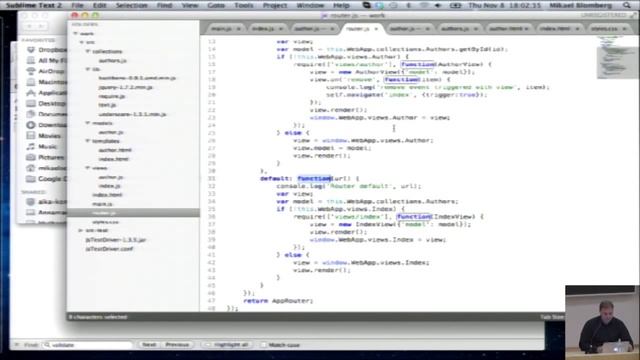Open jquery-1.7.2.min.js in sidebar
The width and height of the screenshot is (640, 360).
(x=125, y=87)
